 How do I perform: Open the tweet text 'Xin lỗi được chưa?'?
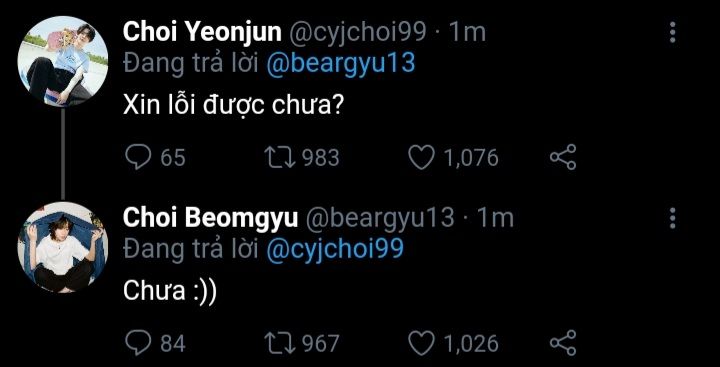234,107
